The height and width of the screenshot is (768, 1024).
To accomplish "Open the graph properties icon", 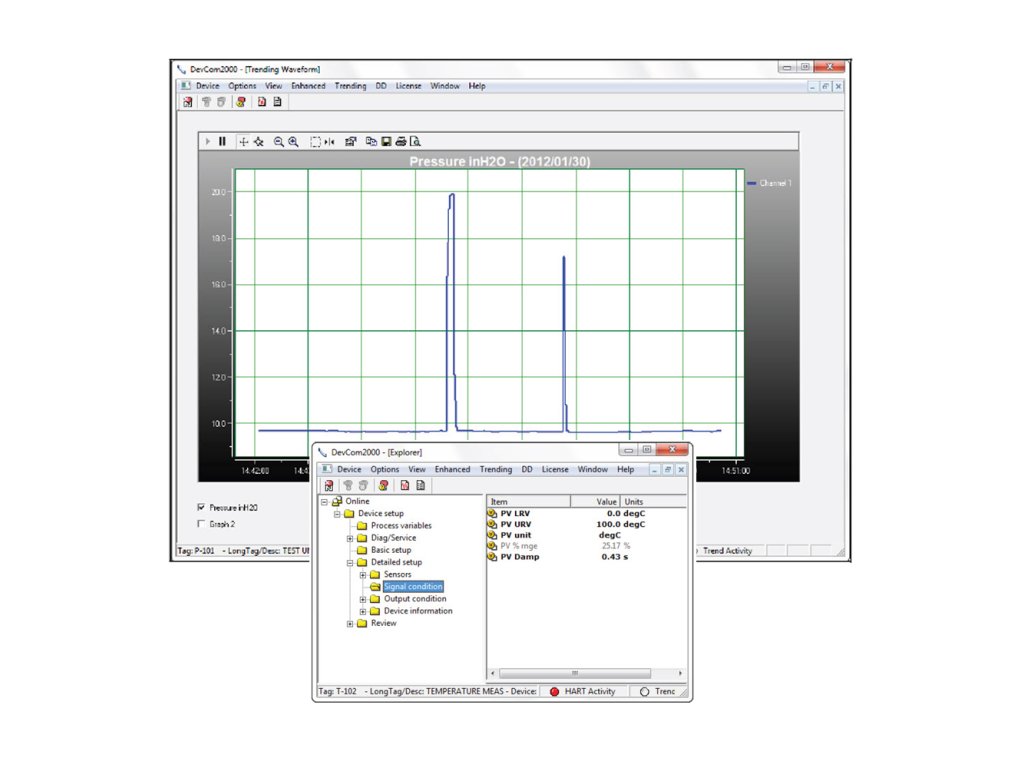I will tap(351, 142).
